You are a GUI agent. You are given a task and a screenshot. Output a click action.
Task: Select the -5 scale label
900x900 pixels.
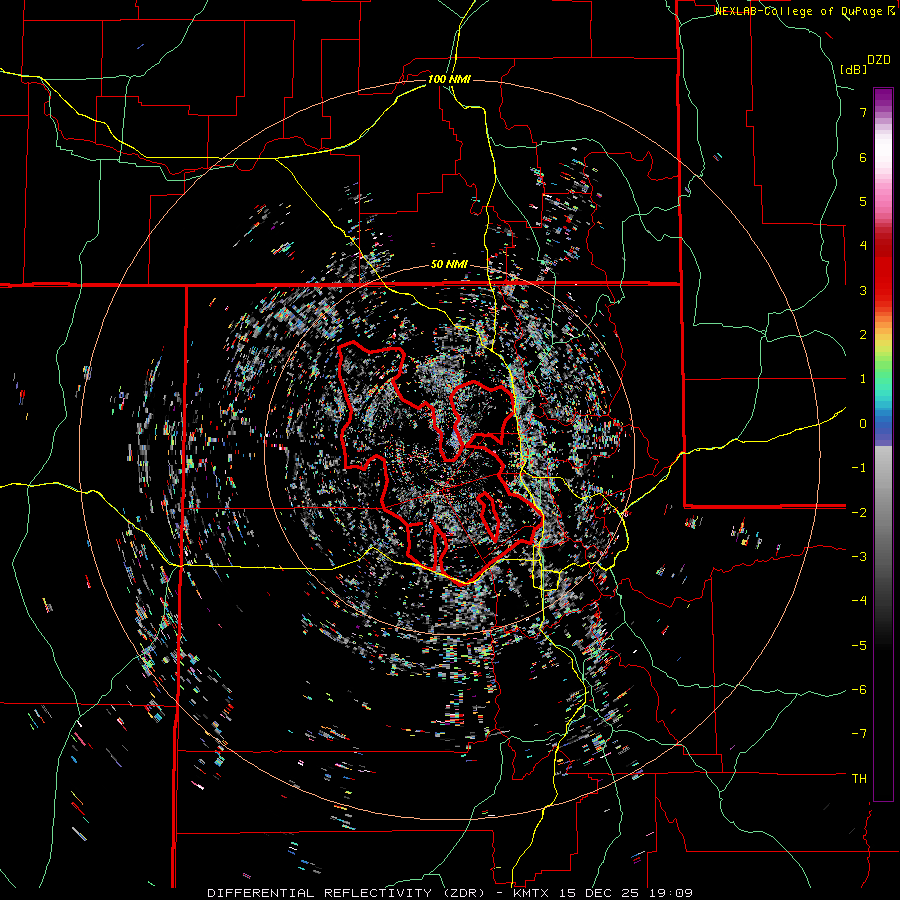(x=859, y=646)
